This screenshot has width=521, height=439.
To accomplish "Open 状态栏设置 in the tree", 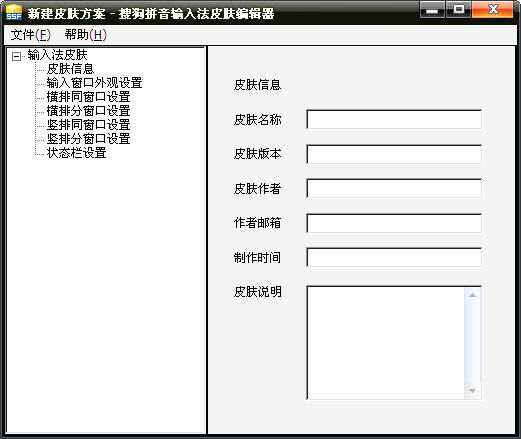I will point(76,153).
